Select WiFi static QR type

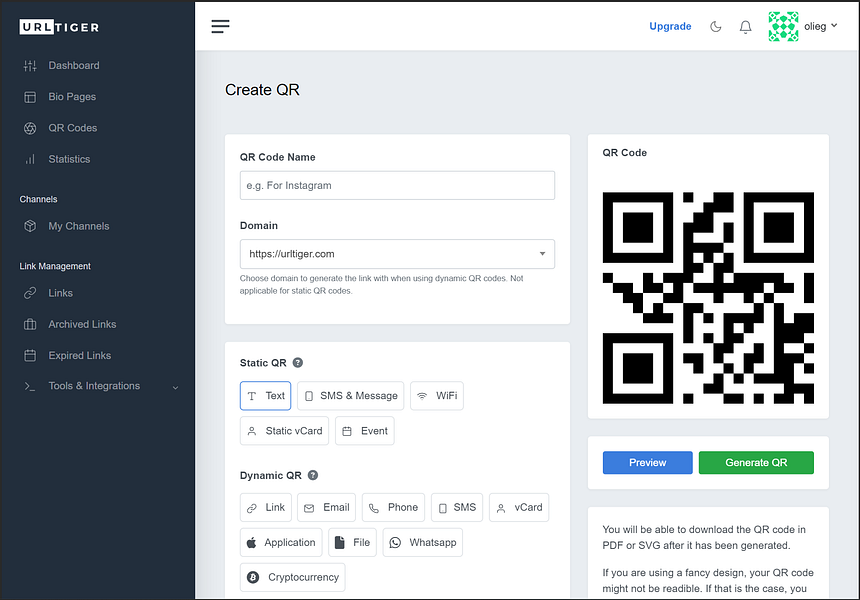pos(437,395)
